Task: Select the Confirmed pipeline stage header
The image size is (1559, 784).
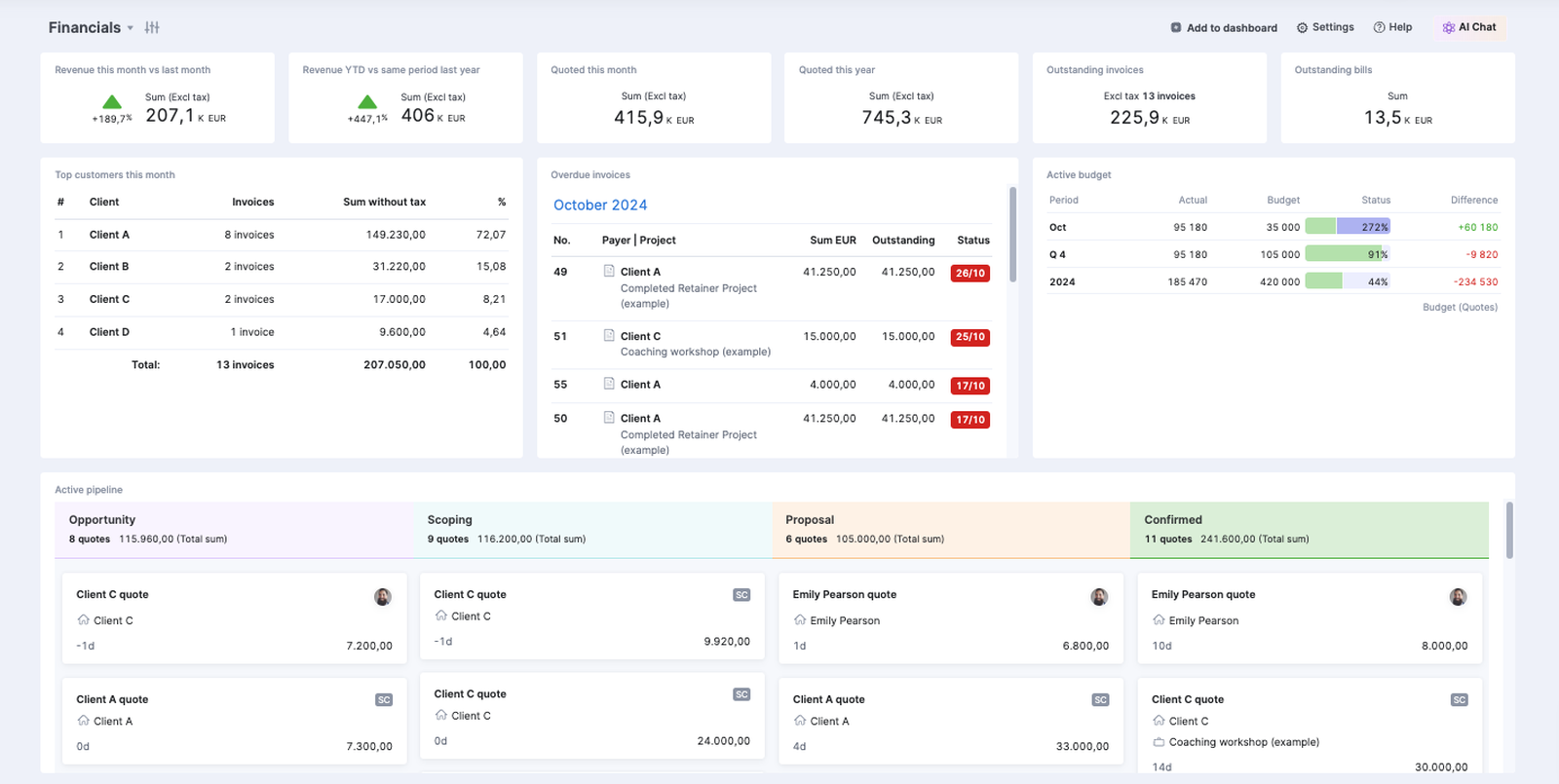Action: pos(1310,530)
